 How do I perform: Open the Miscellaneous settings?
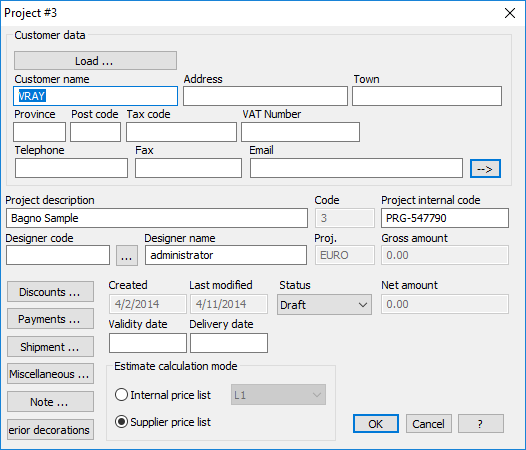tap(50, 373)
